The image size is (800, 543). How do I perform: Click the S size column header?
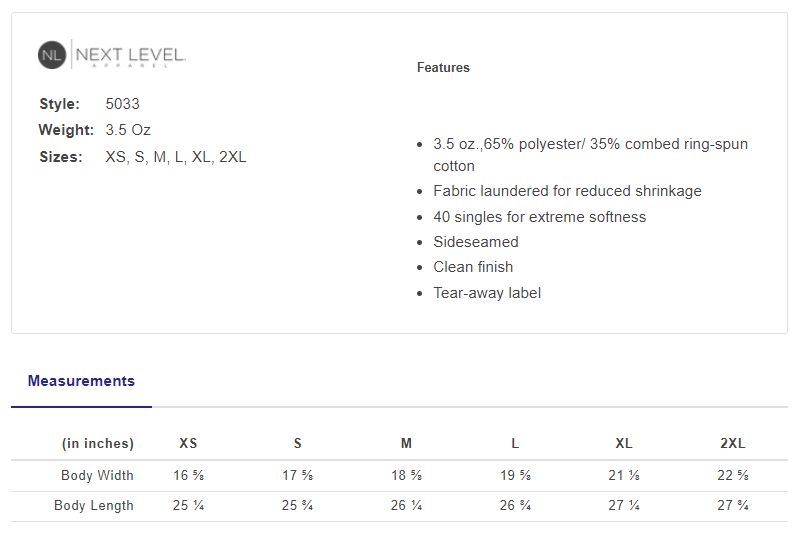tap(298, 444)
